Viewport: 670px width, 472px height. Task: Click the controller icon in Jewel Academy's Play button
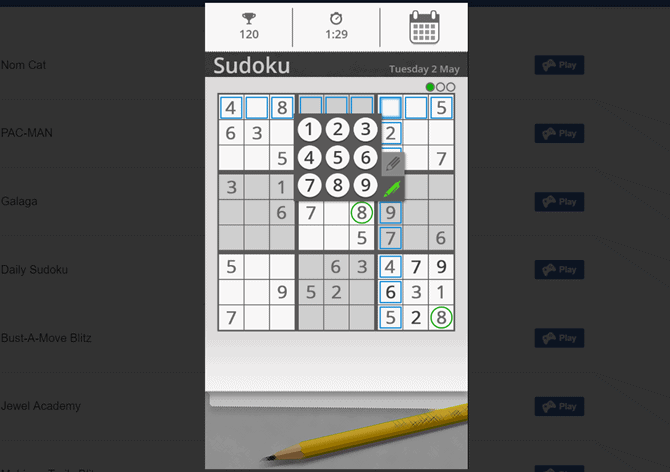pyautogui.click(x=549, y=407)
